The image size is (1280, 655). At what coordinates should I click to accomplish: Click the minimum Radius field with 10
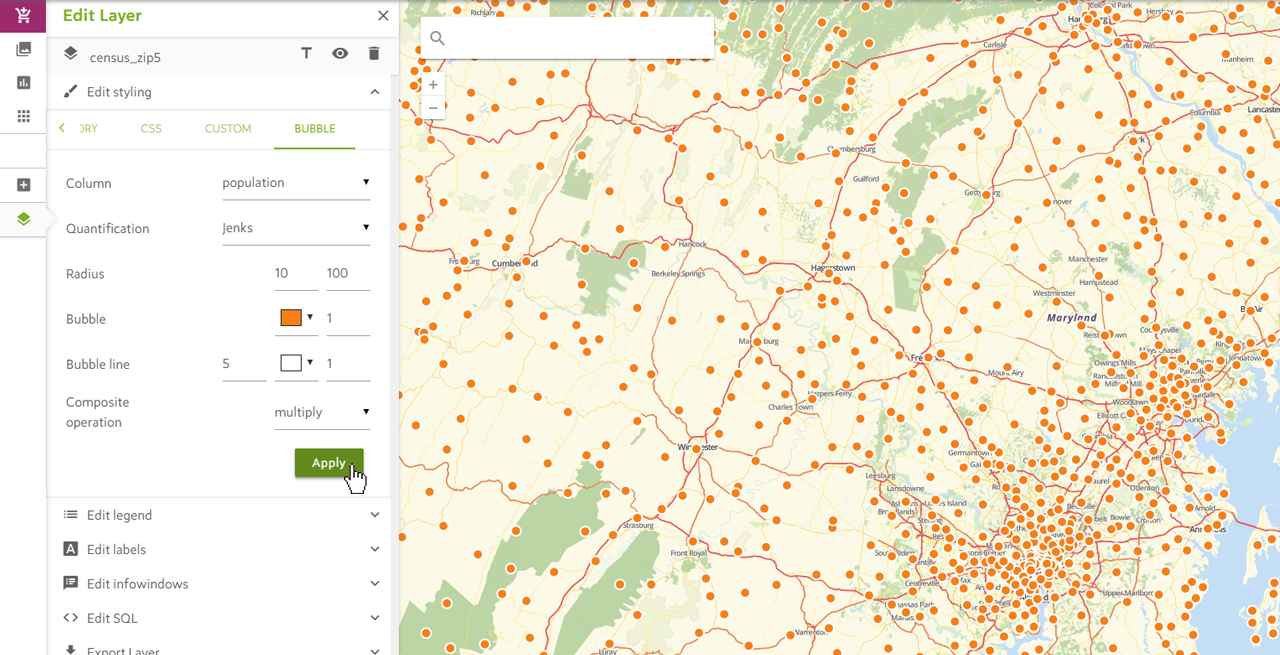point(296,273)
